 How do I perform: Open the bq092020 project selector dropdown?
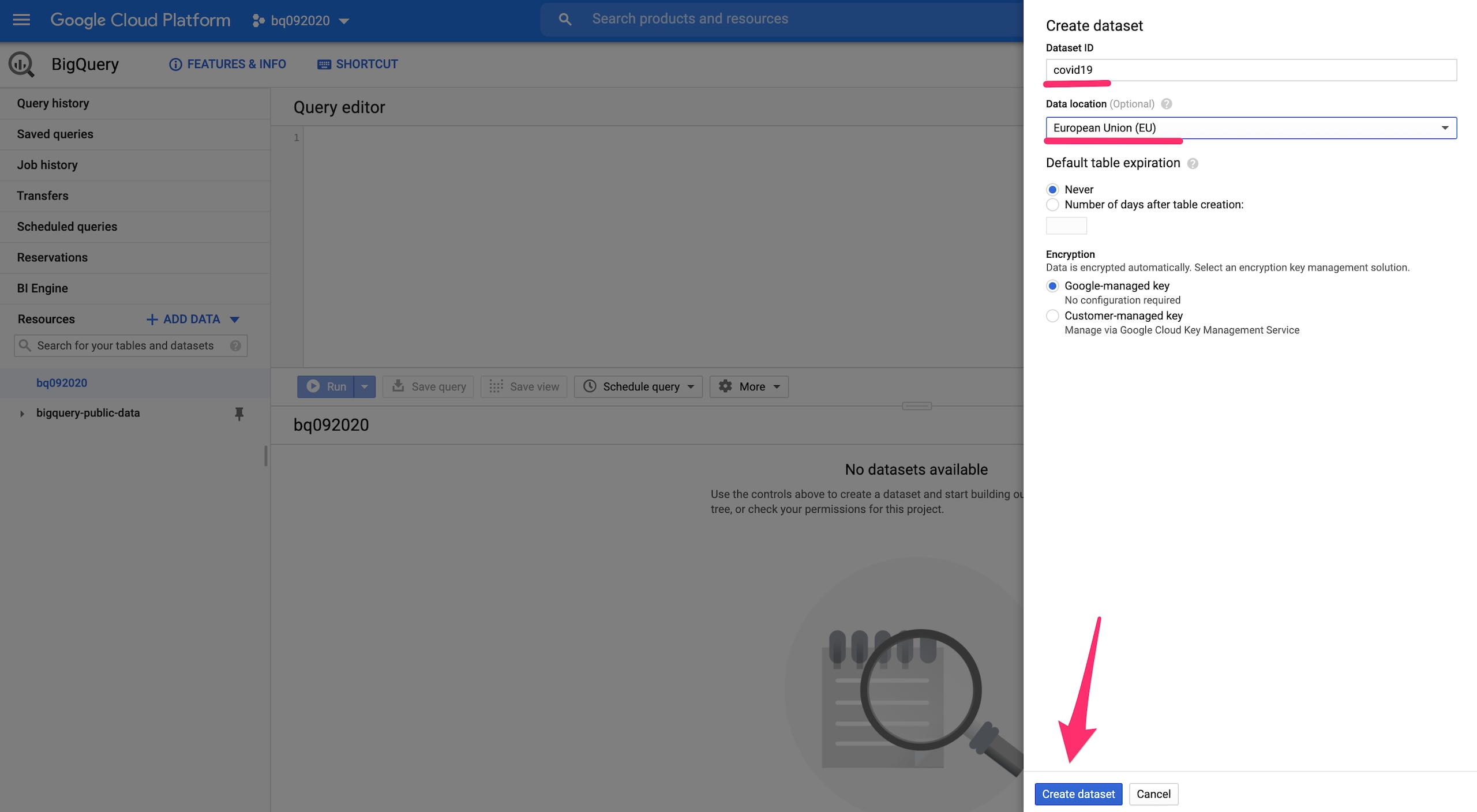[301, 21]
